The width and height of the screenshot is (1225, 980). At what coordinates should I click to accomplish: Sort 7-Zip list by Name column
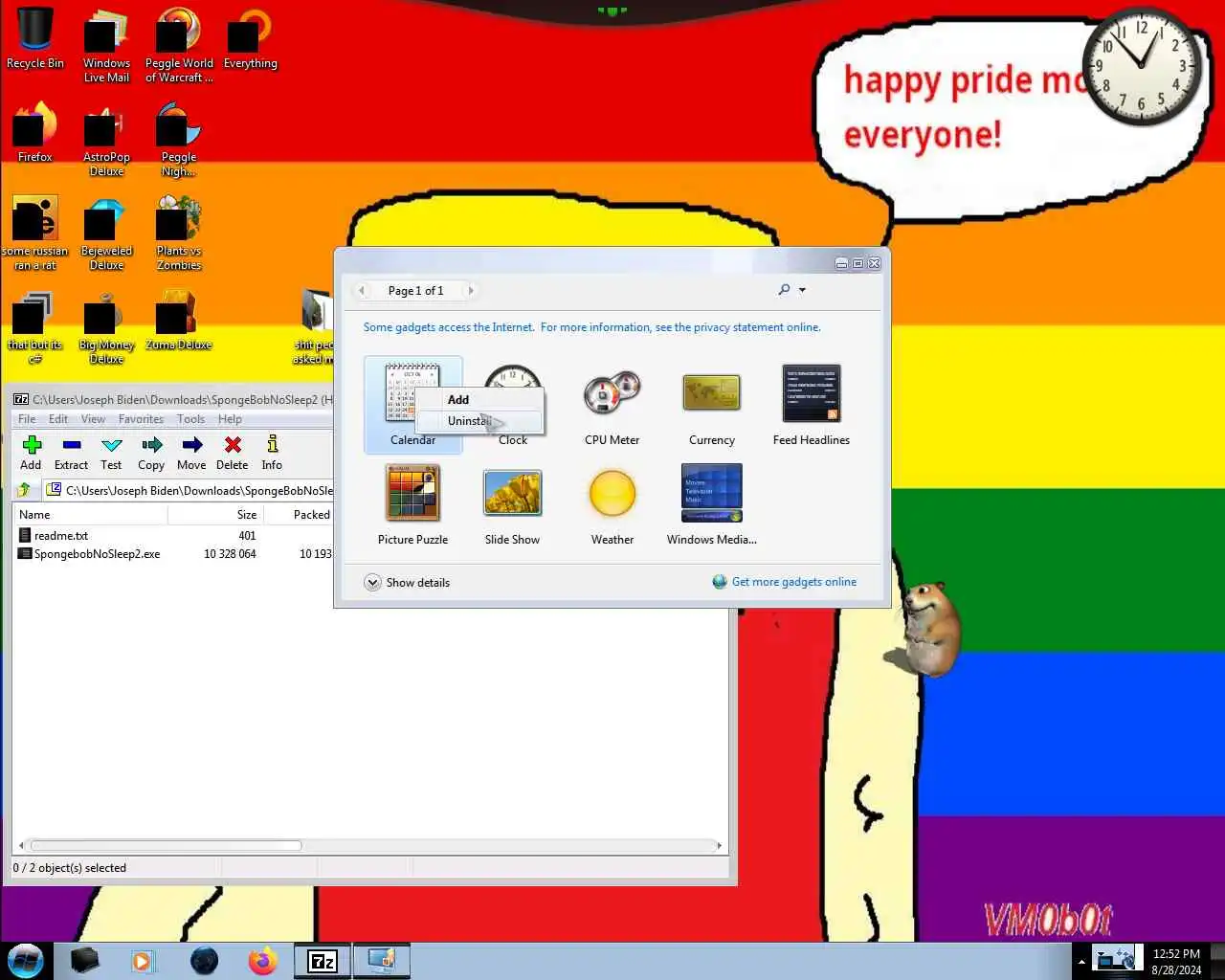[91, 515]
